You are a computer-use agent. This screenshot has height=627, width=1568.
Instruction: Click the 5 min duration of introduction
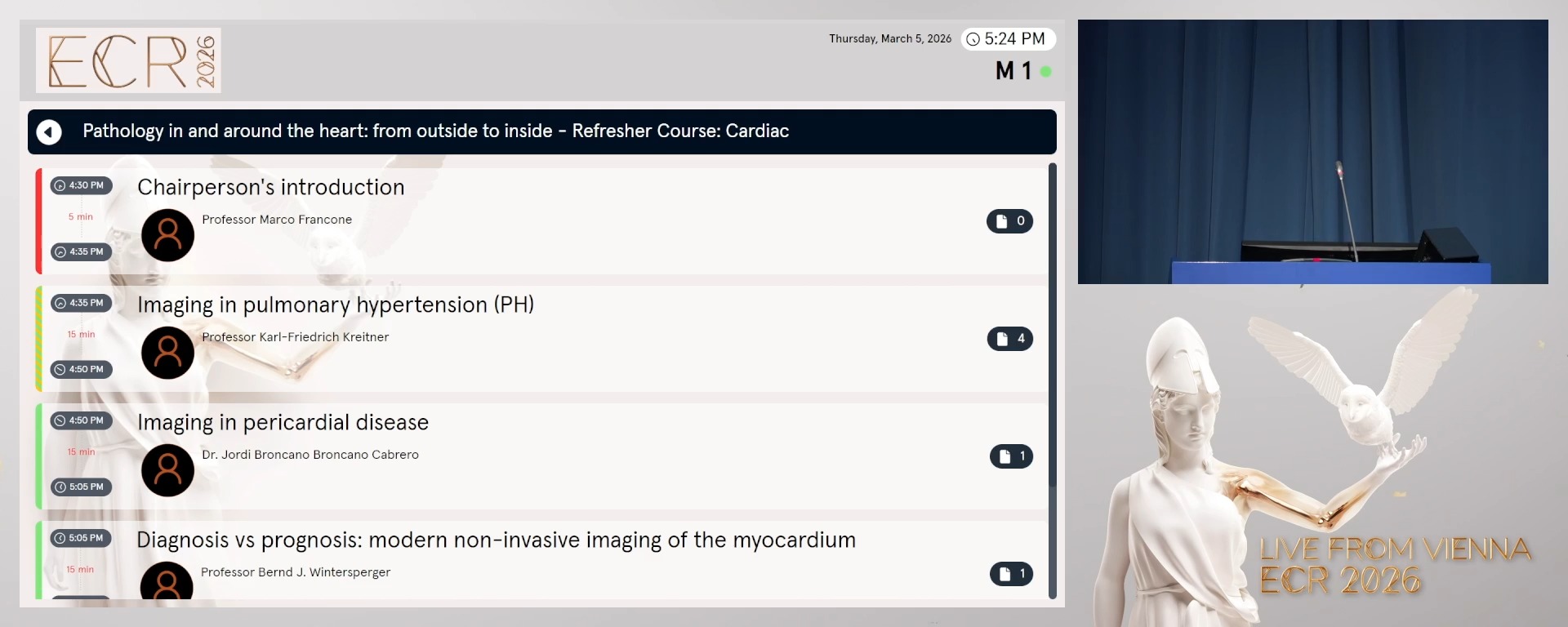click(x=81, y=217)
